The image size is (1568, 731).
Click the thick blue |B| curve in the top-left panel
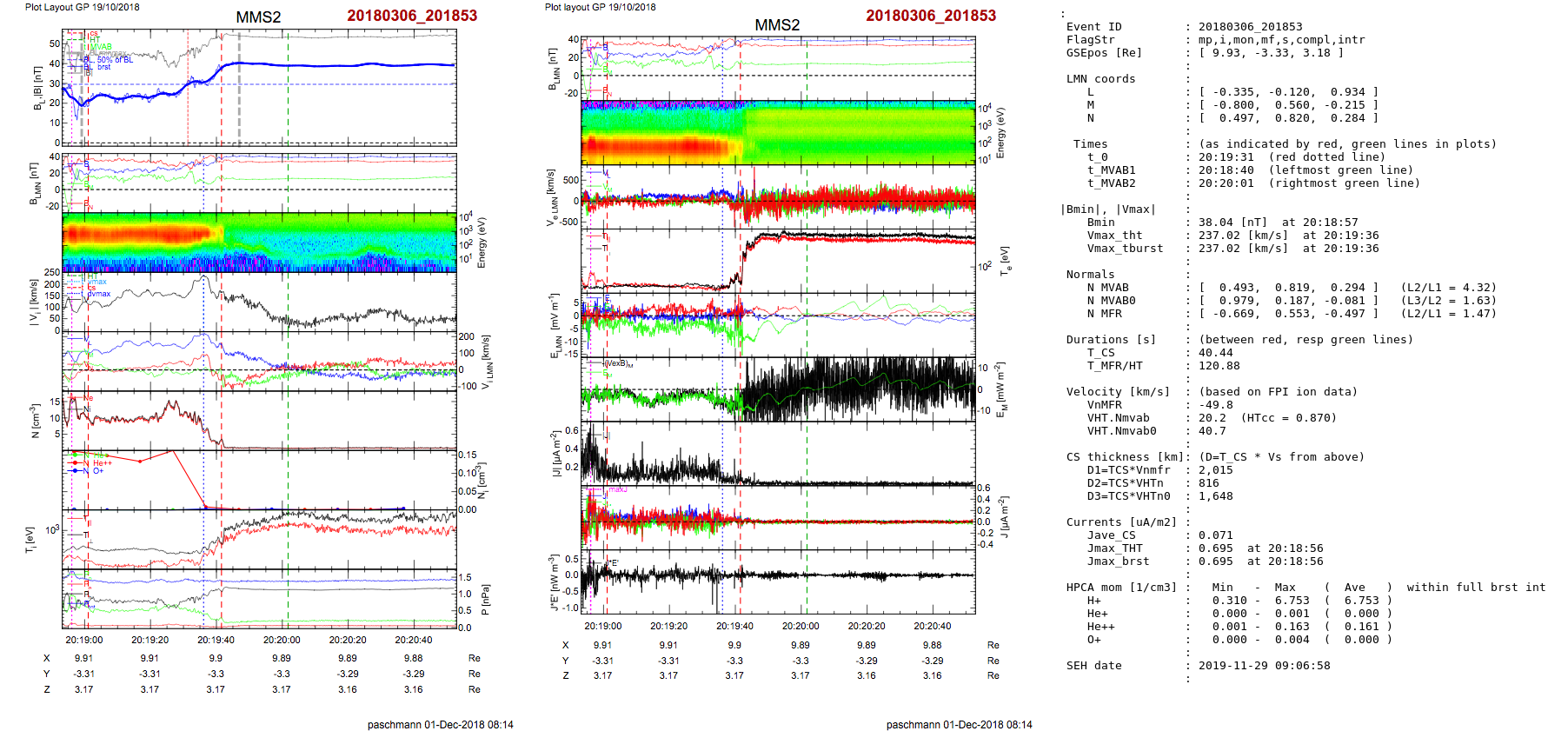point(348,64)
